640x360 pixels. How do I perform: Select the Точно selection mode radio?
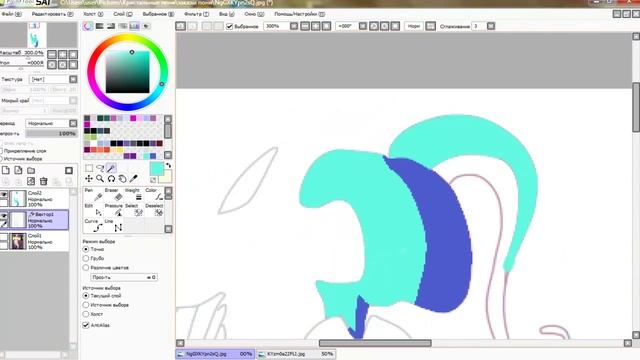click(x=86, y=249)
